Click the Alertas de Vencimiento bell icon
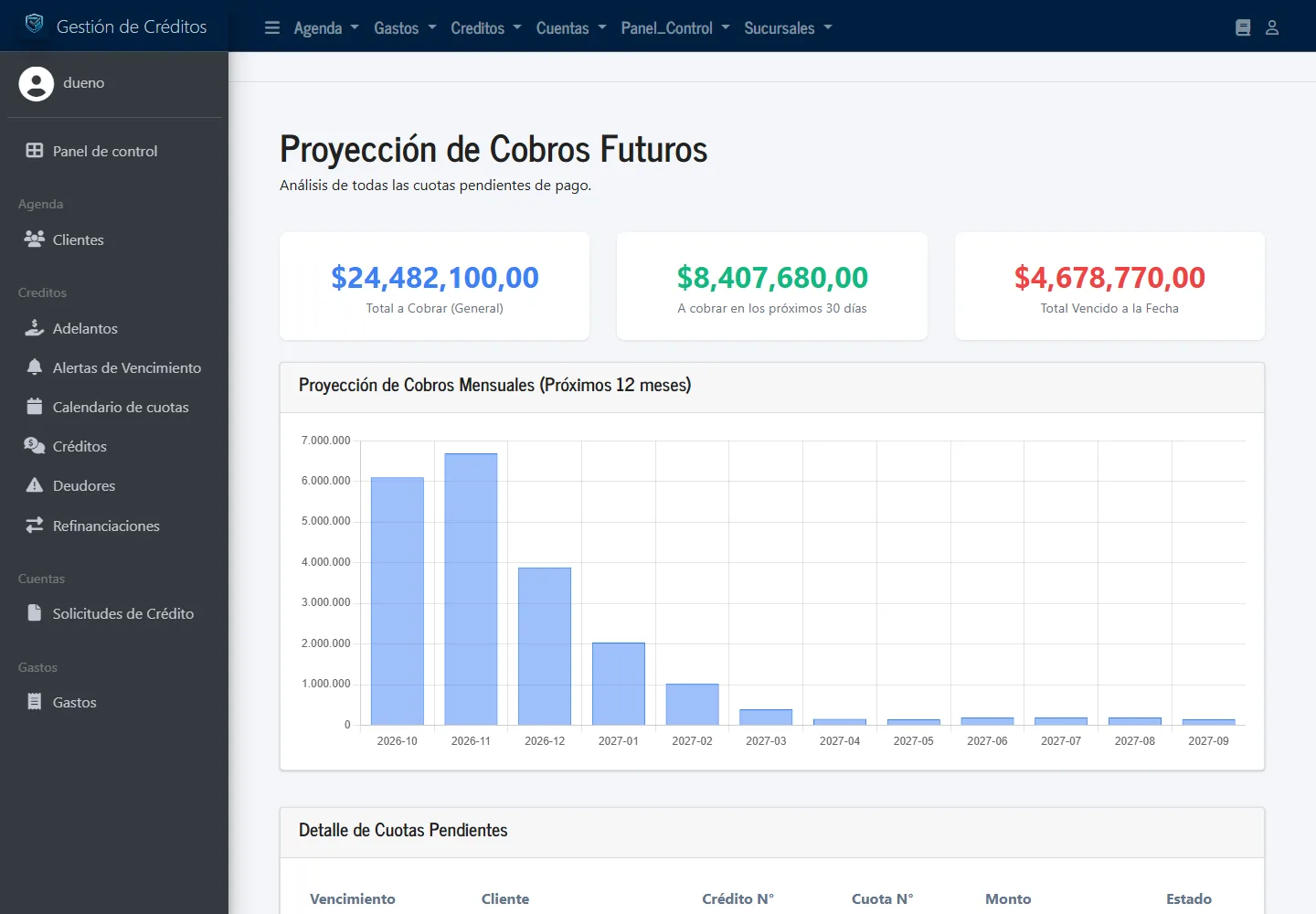Screen dimensions: 1316x914 point(35,367)
